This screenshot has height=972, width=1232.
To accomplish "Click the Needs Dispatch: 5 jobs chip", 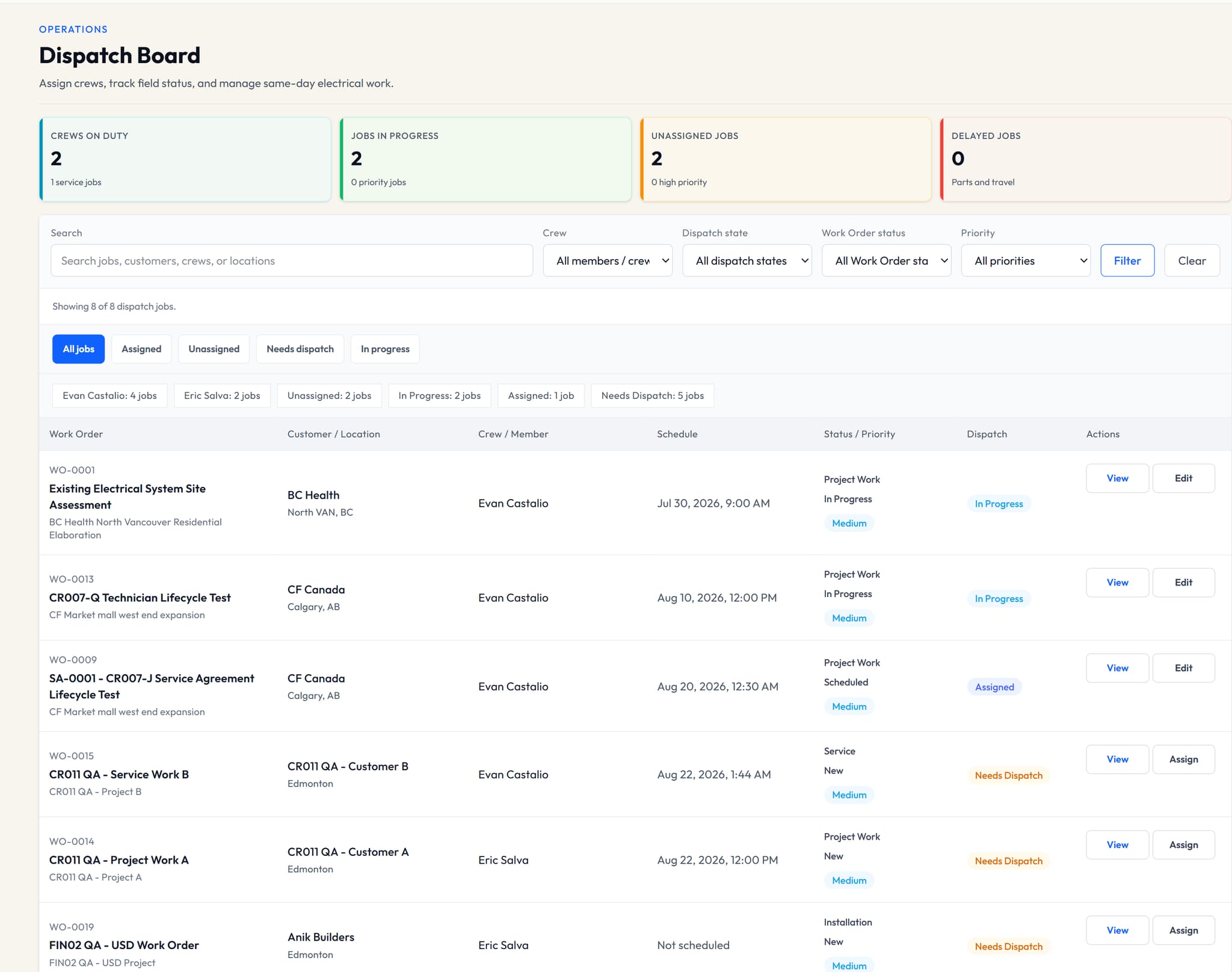I will 653,395.
